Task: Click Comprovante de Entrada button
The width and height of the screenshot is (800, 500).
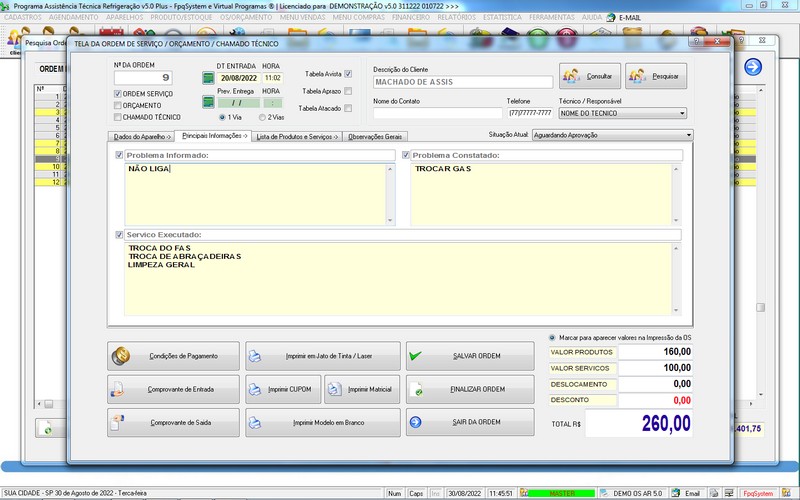Action: [173, 389]
